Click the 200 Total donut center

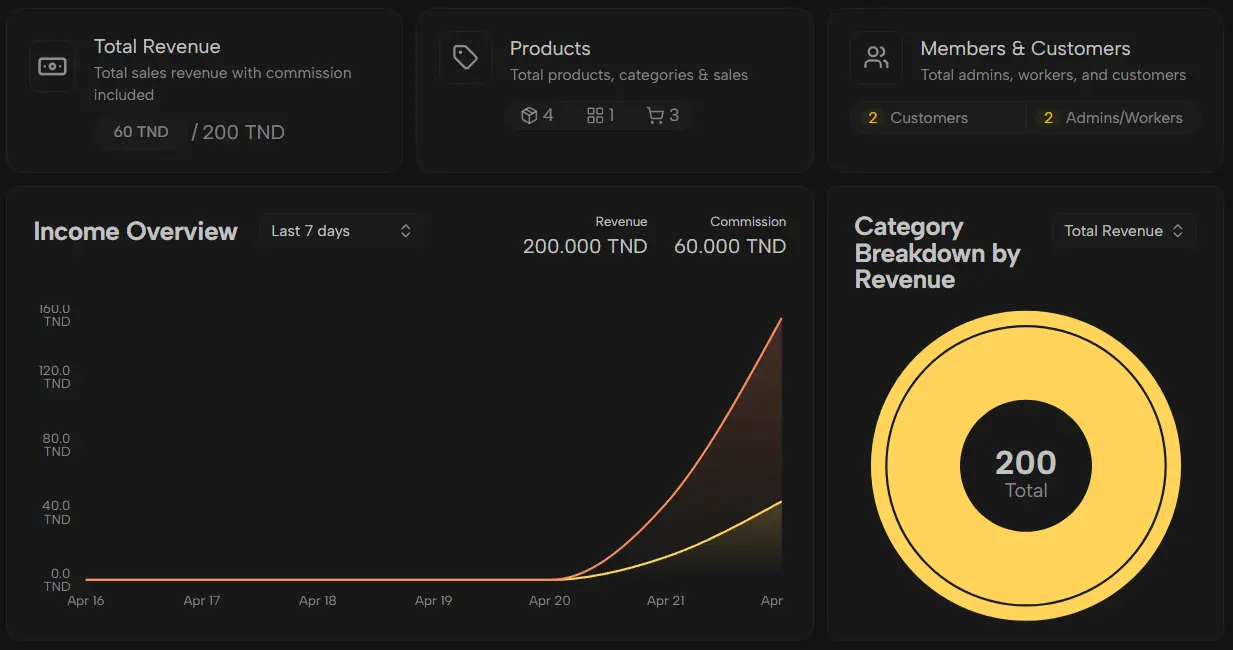[x=1026, y=472]
